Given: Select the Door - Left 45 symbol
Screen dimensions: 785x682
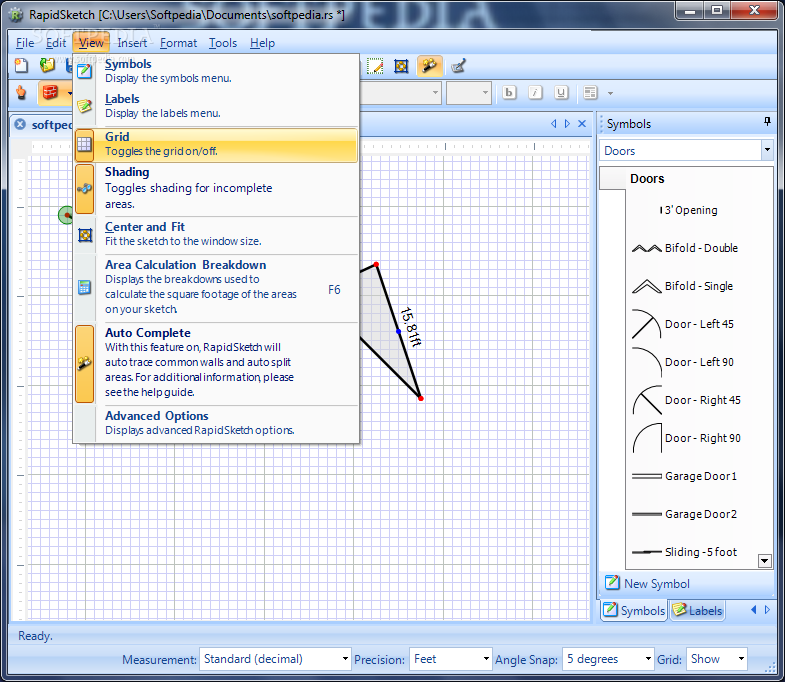Looking at the screenshot, I should [x=682, y=324].
